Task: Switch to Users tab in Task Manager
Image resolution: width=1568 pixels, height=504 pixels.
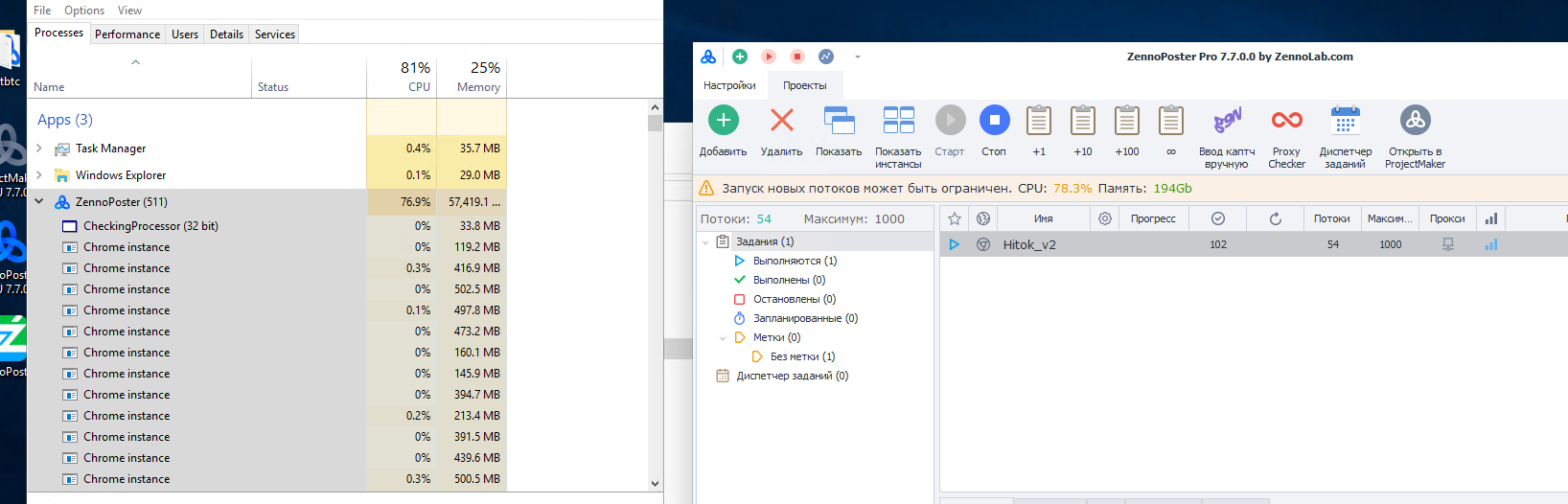Action: tap(185, 34)
